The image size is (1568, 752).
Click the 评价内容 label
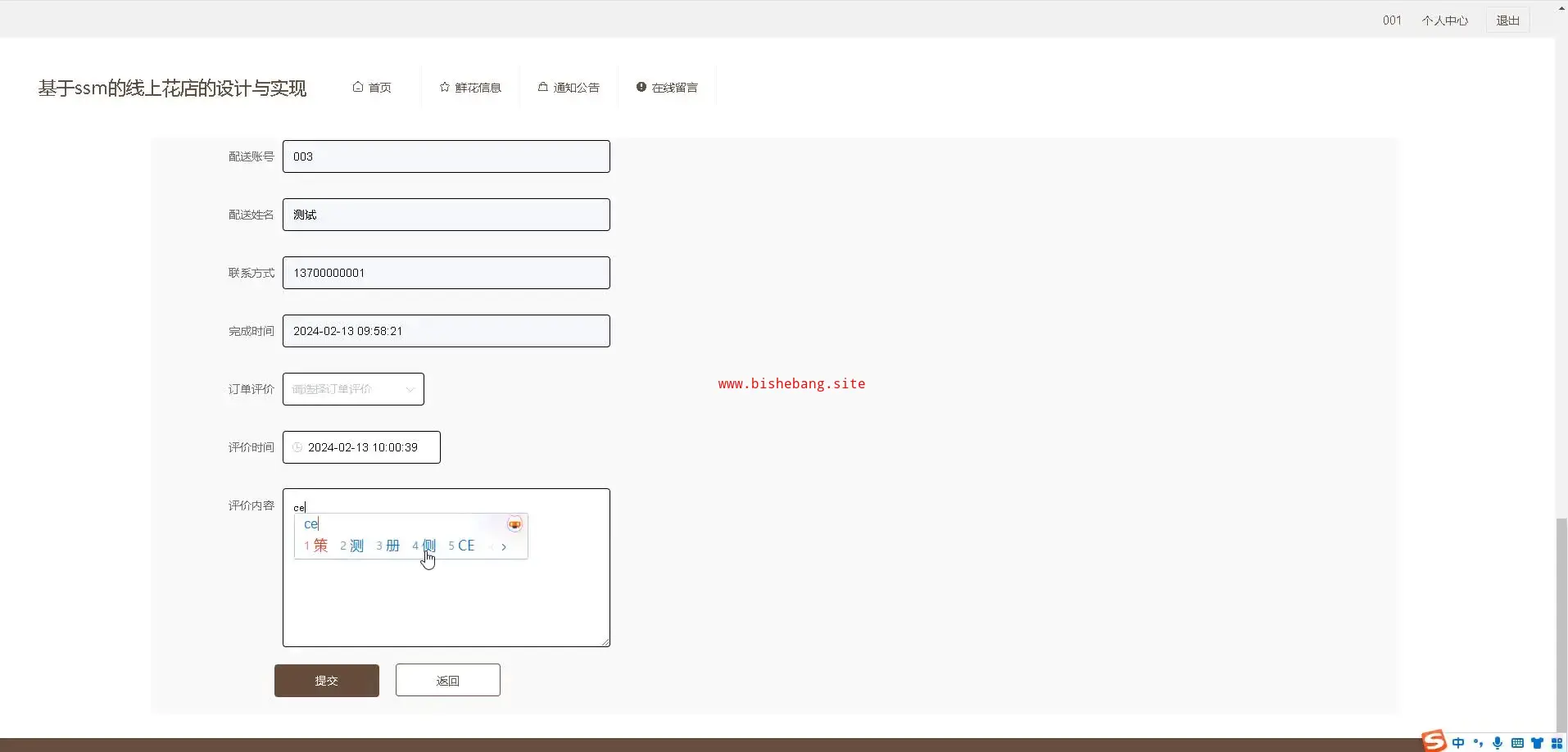click(x=252, y=505)
